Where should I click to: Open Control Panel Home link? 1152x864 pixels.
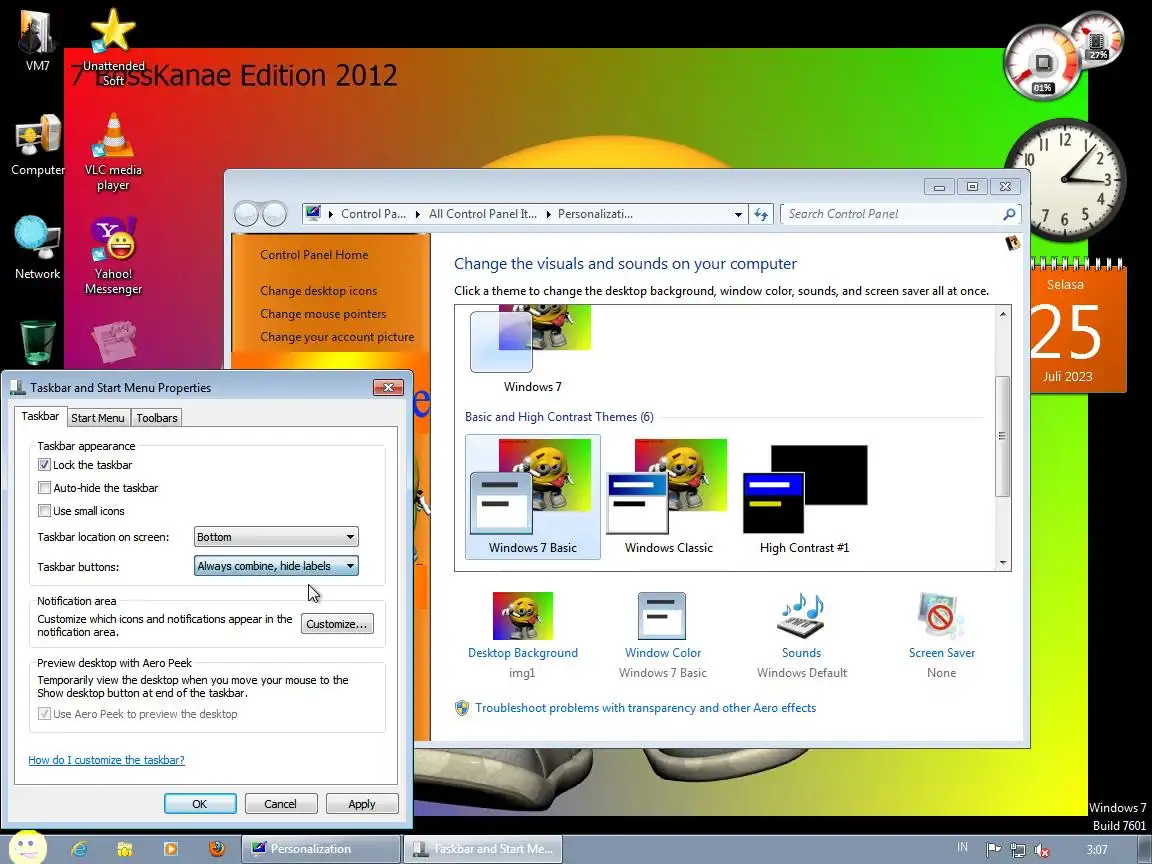314,255
